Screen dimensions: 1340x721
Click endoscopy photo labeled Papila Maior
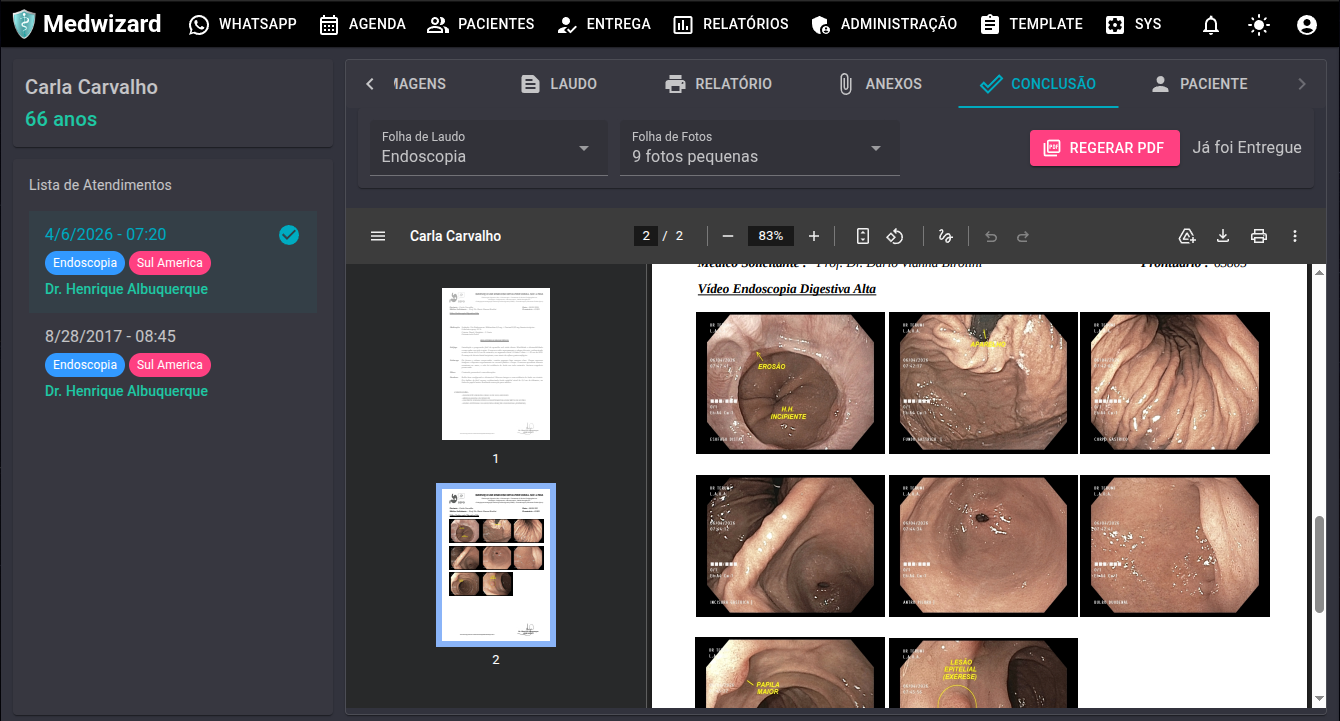click(790, 672)
